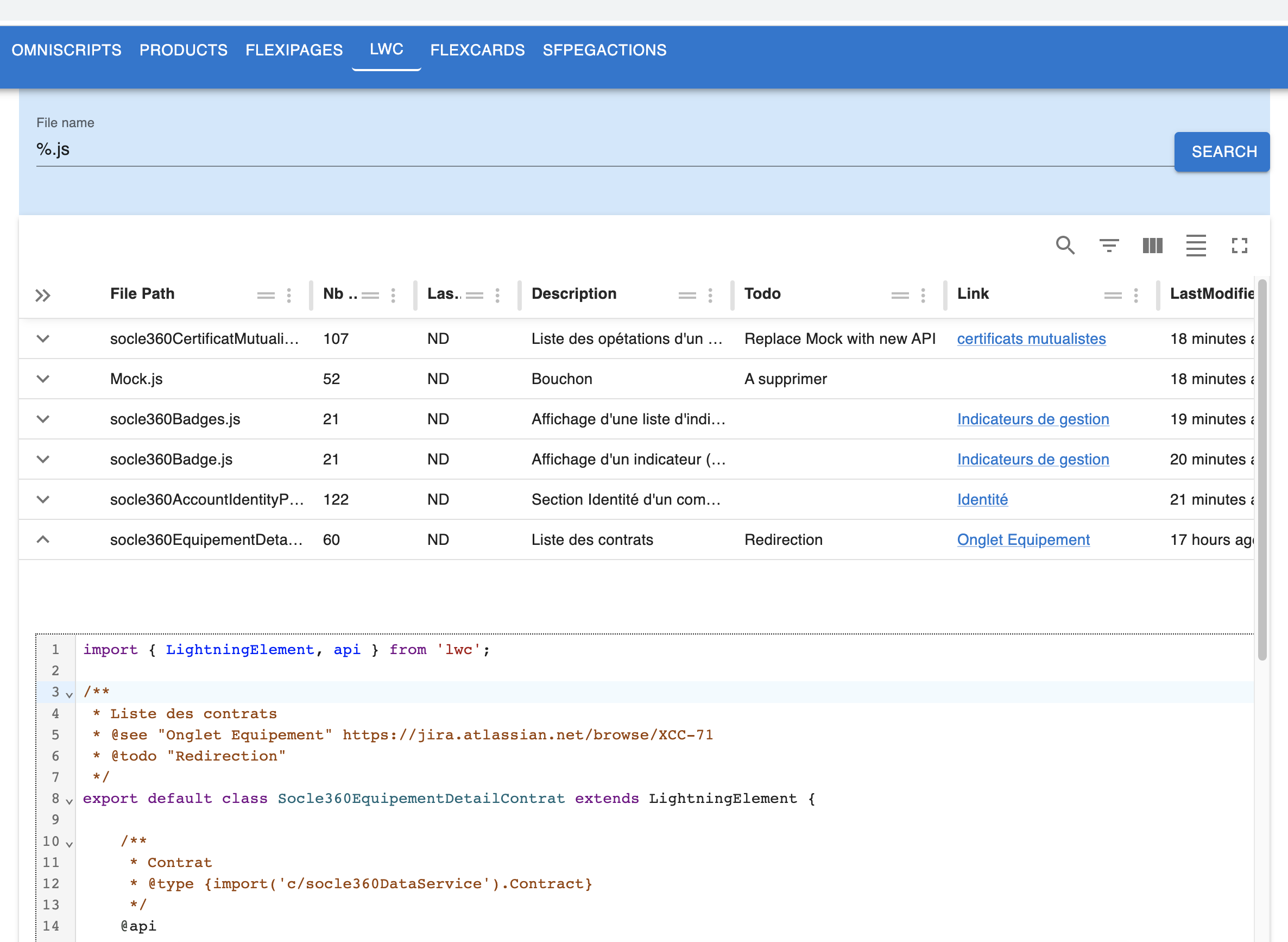Select the 'A supprimer' todo cell
1288x942 pixels.
pos(785,379)
